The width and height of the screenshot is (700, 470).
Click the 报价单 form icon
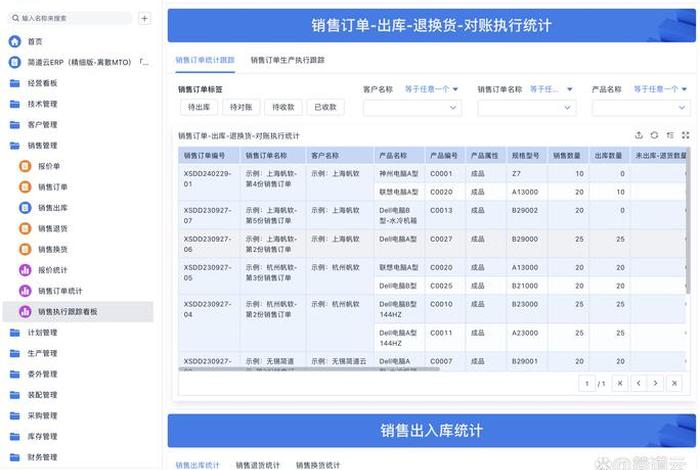click(x=25, y=166)
